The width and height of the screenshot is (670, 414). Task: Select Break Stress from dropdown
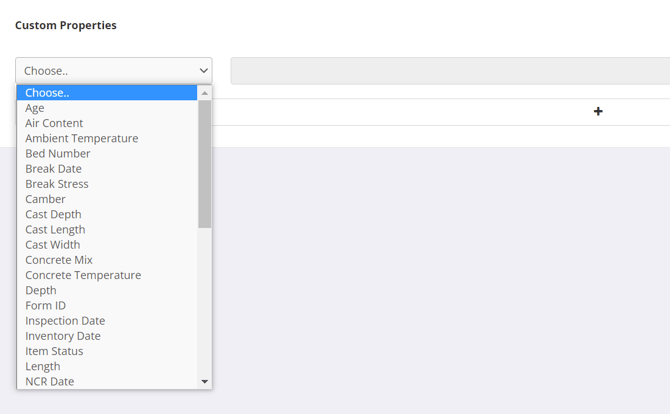pos(57,184)
